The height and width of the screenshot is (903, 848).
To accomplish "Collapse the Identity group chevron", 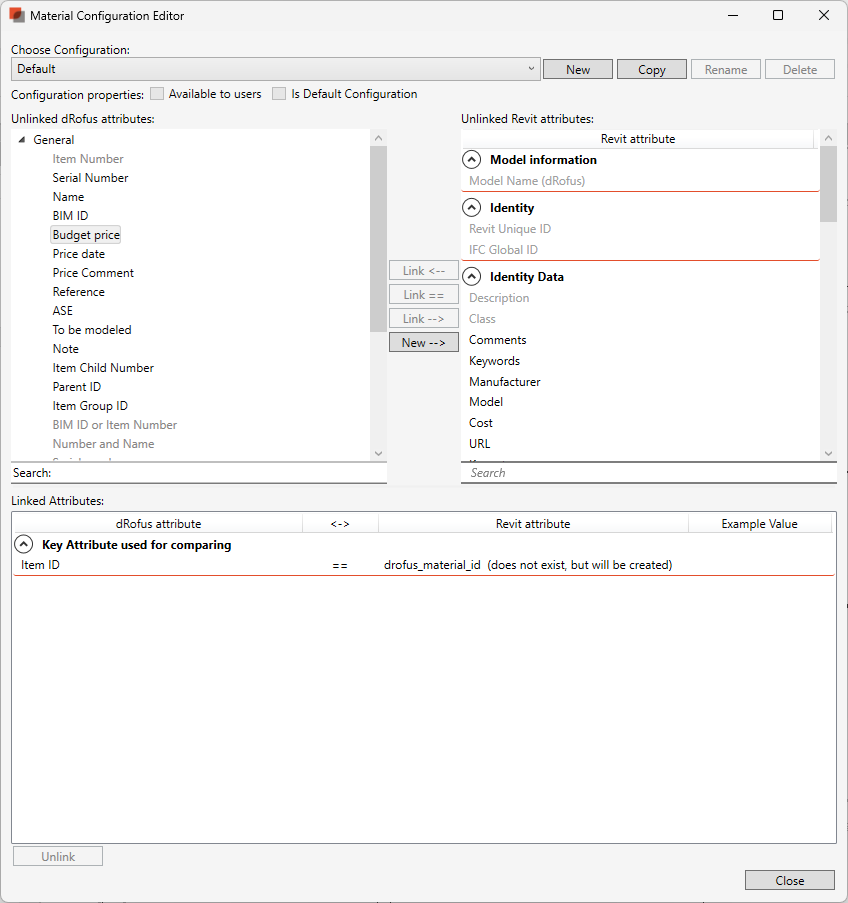I will pos(472,208).
